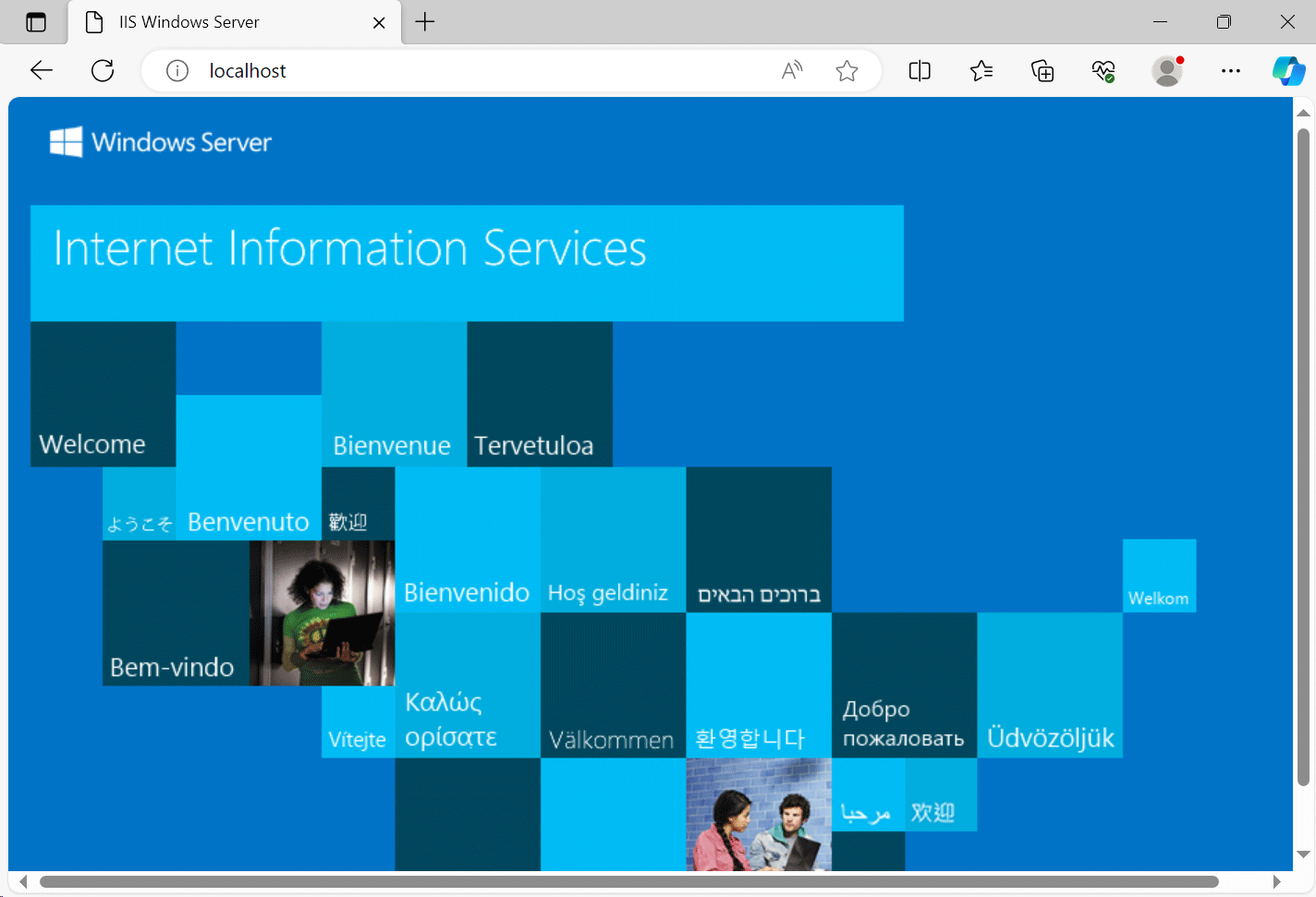Open Browser essentials heart icon
This screenshot has width=1316, height=897.
[x=1103, y=70]
